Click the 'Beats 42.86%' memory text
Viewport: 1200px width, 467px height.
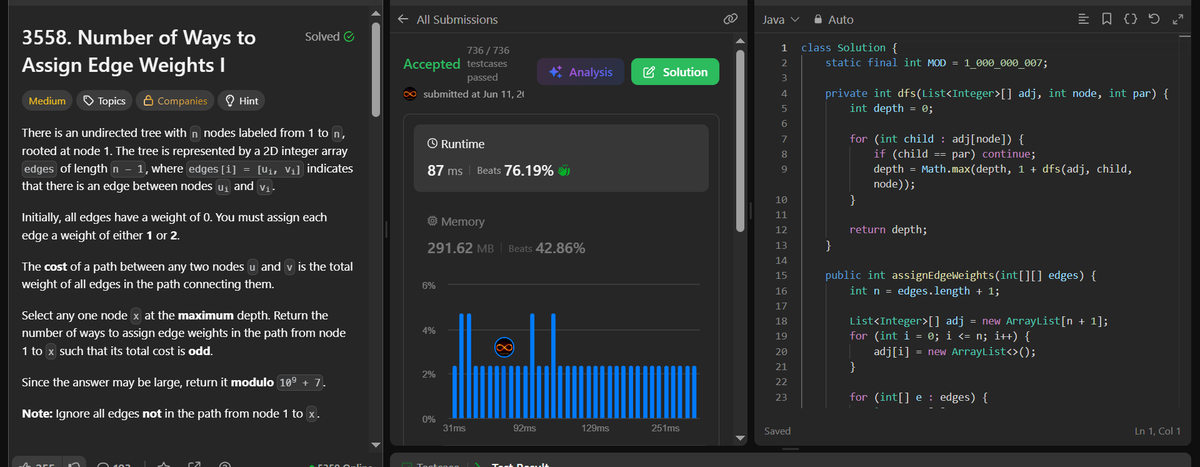point(547,249)
